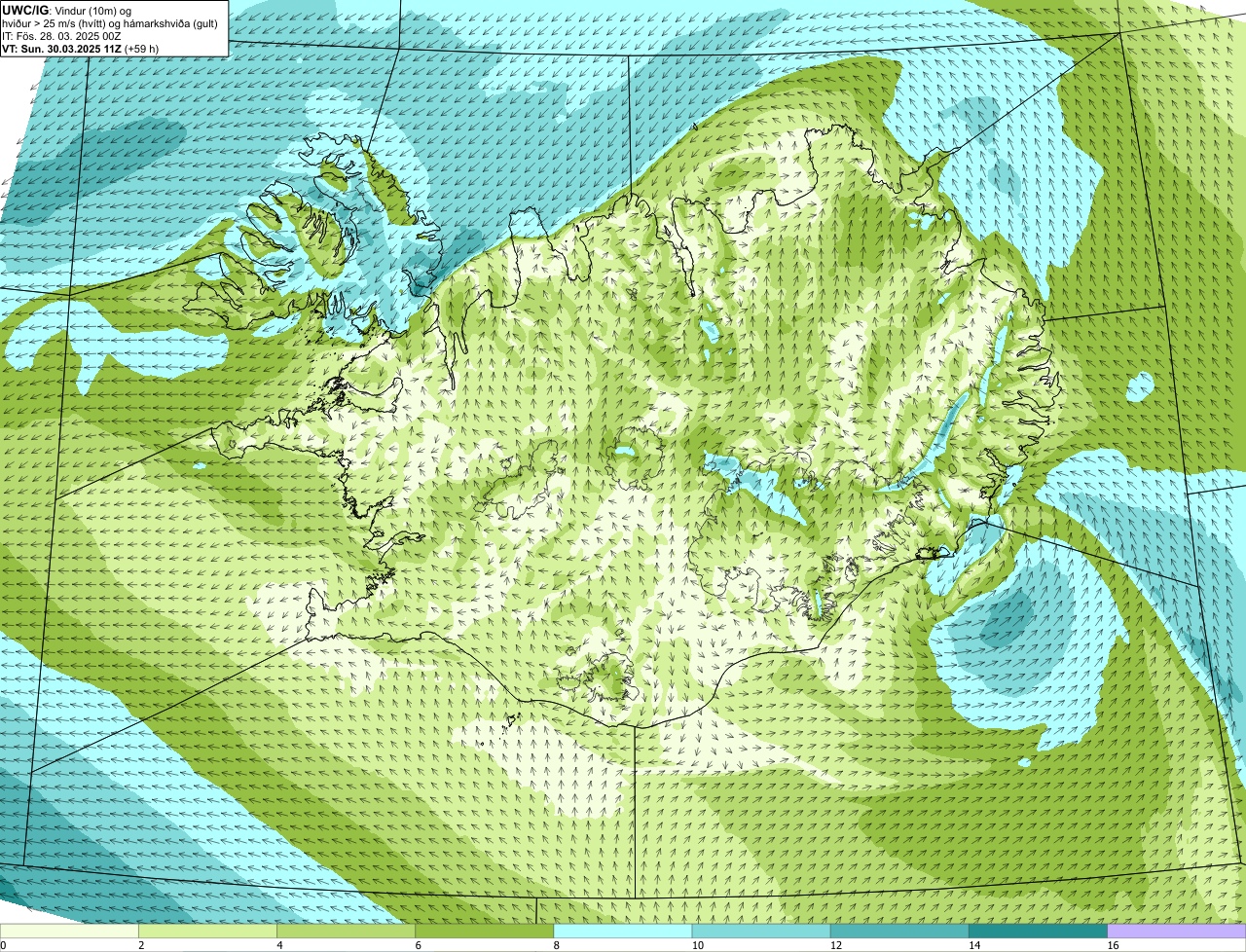Click the 'UWC/IG: Vindur (10m) og' title line
1246x952 pixels.
(x=66, y=11)
